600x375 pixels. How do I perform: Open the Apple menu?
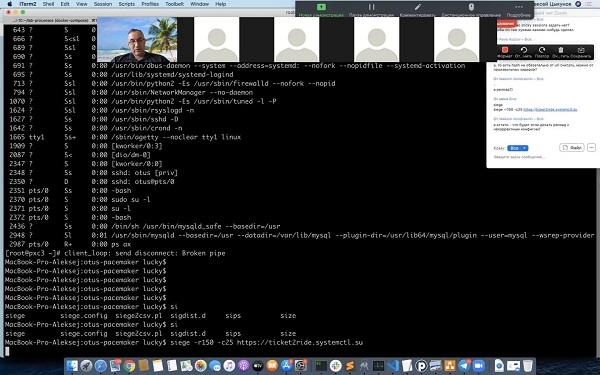coord(10,4)
